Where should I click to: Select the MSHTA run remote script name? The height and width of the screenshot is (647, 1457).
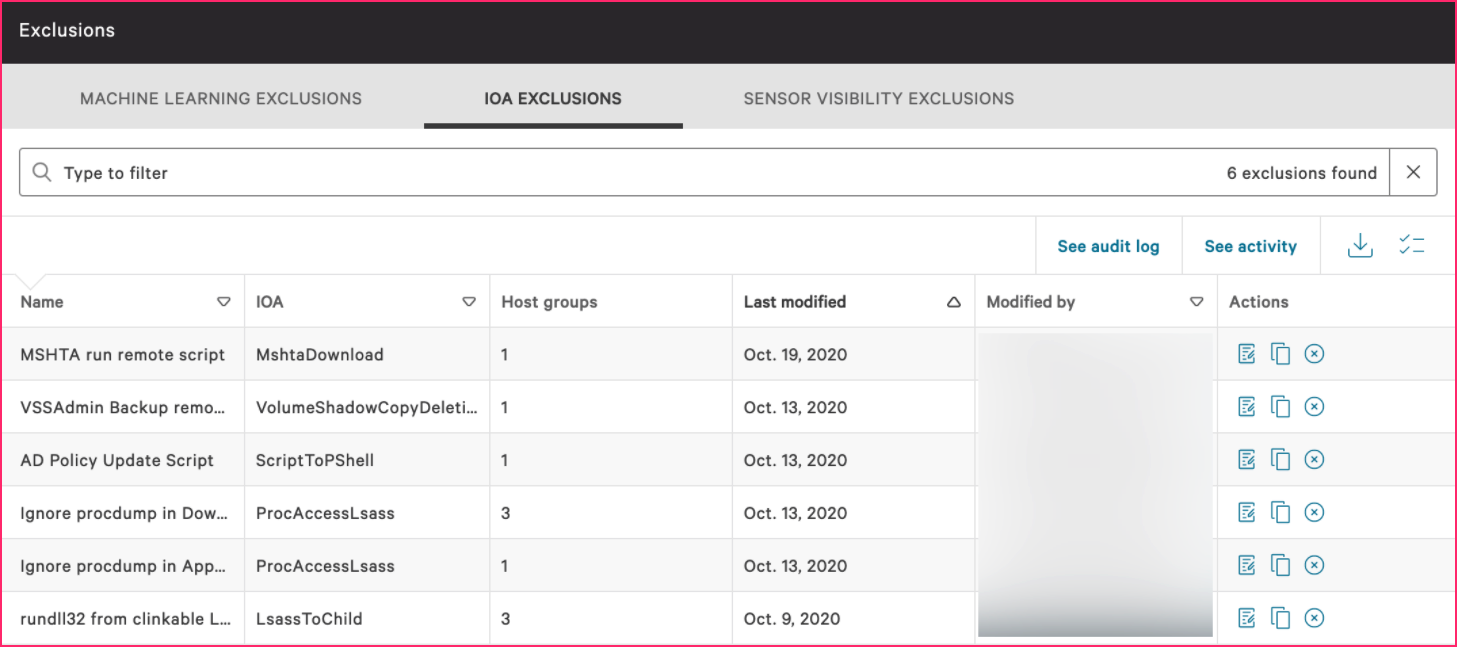point(123,354)
